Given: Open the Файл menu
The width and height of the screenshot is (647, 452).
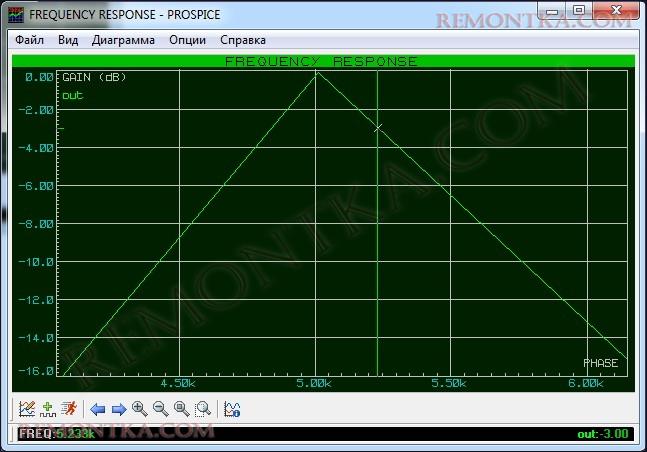Looking at the screenshot, I should click(30, 40).
